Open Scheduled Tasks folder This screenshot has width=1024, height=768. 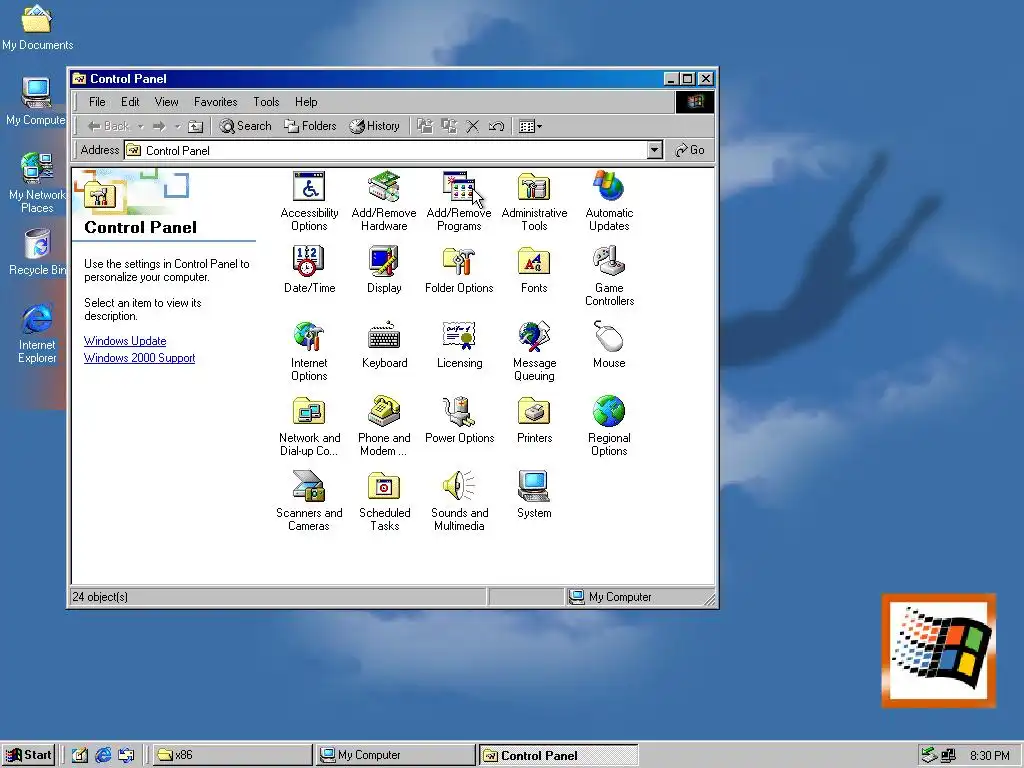(384, 501)
